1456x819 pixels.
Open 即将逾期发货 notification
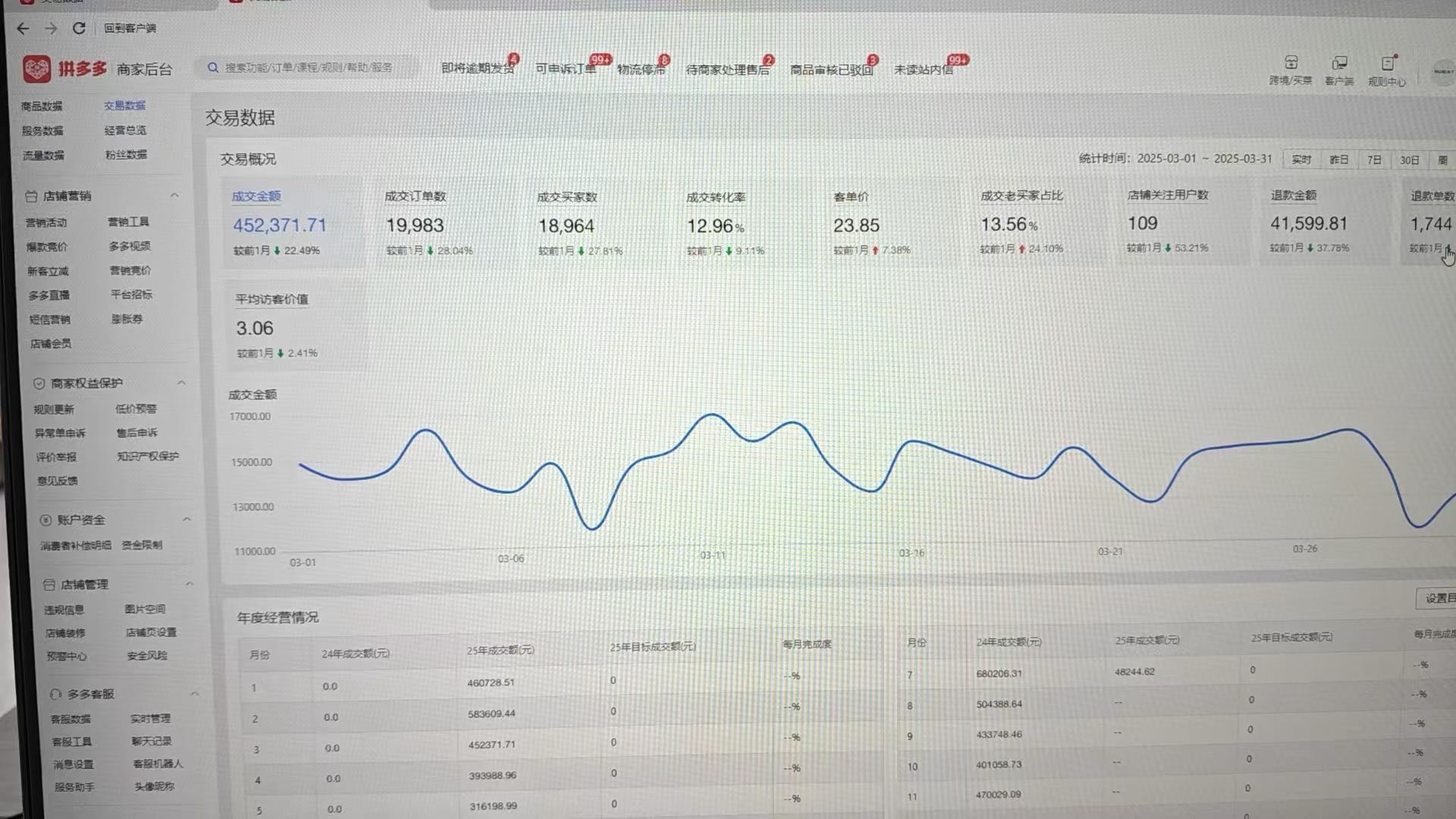[x=478, y=68]
